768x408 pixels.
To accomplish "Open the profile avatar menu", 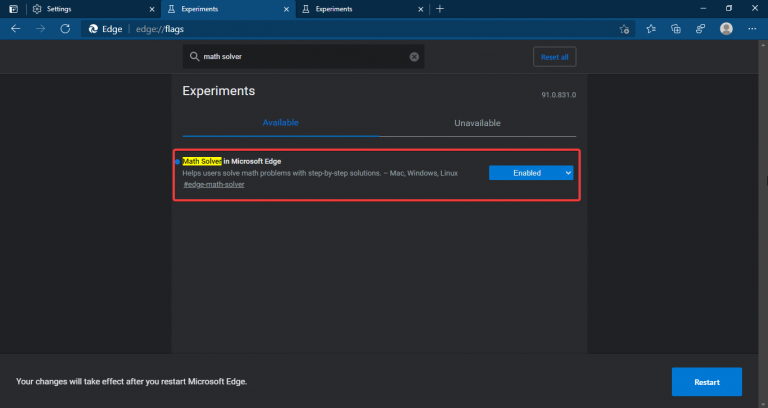I will 726,29.
